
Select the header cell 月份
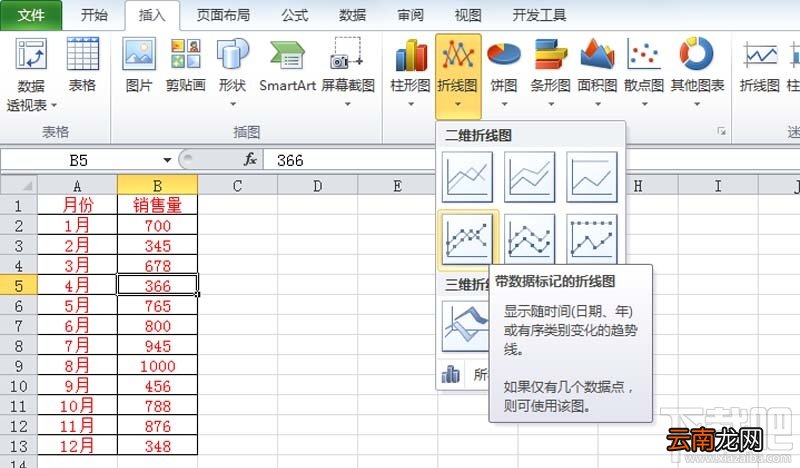[x=78, y=205]
